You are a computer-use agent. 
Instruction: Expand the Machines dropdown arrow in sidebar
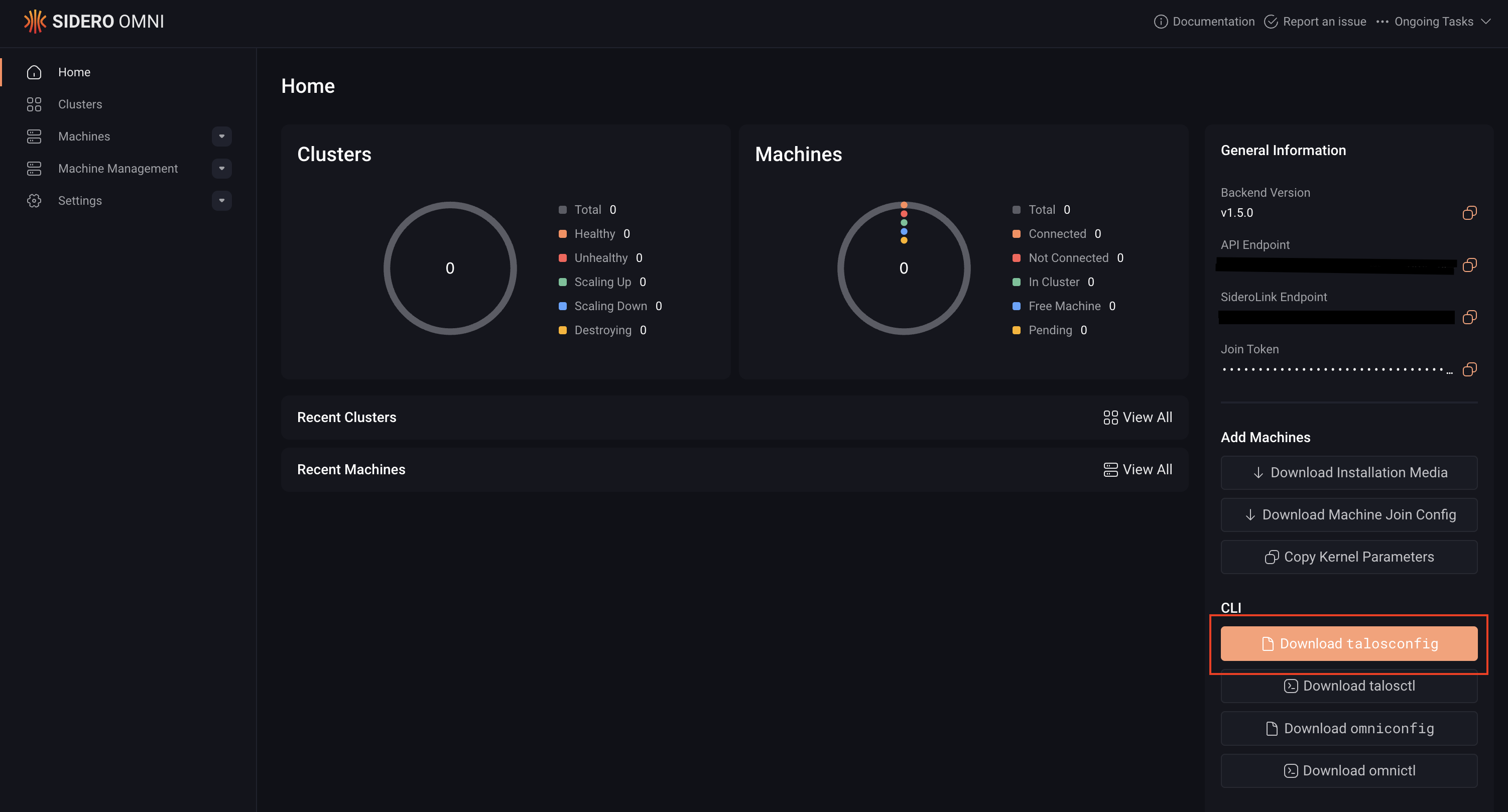[221, 136]
